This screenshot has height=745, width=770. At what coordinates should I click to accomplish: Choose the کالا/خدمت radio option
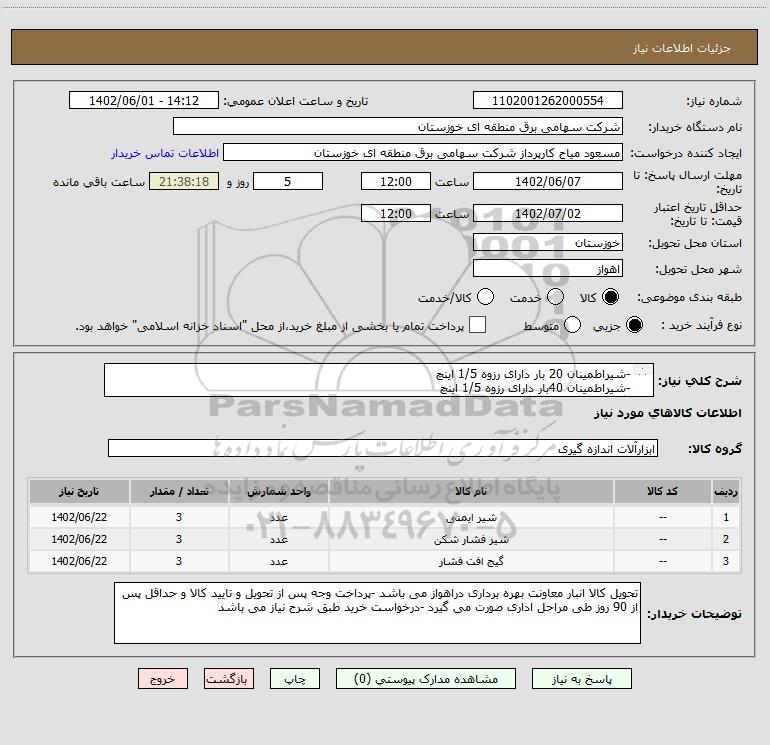tap(485, 297)
